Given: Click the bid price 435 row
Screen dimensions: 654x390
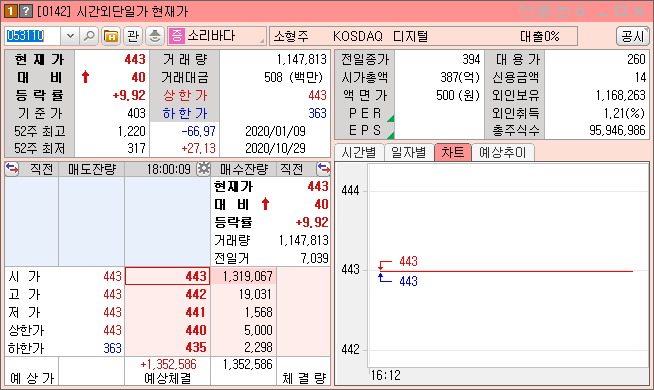Looking at the screenshot, I should [167, 347].
